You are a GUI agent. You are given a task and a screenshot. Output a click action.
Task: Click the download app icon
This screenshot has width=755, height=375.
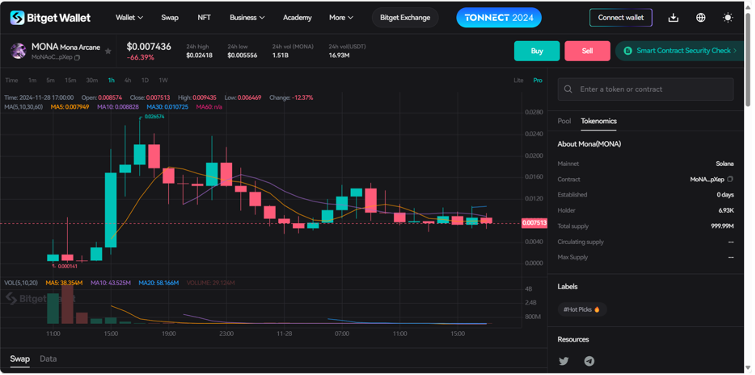(674, 18)
